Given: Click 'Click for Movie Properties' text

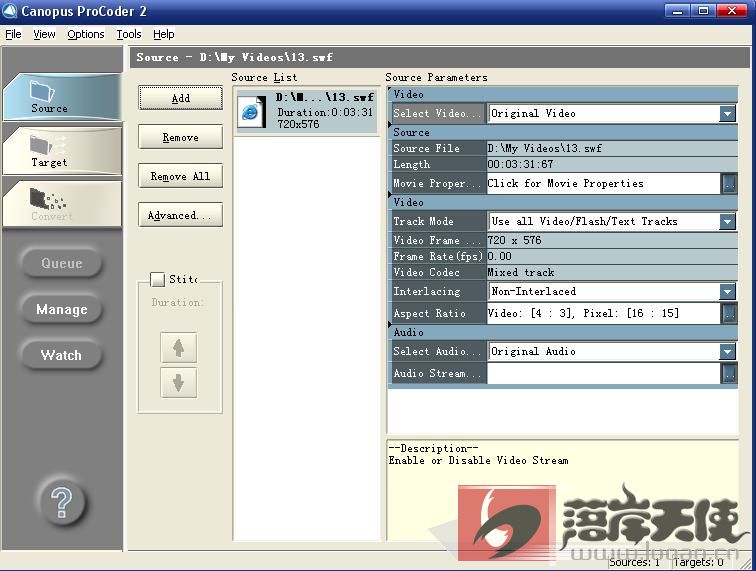Looking at the screenshot, I should tap(566, 183).
